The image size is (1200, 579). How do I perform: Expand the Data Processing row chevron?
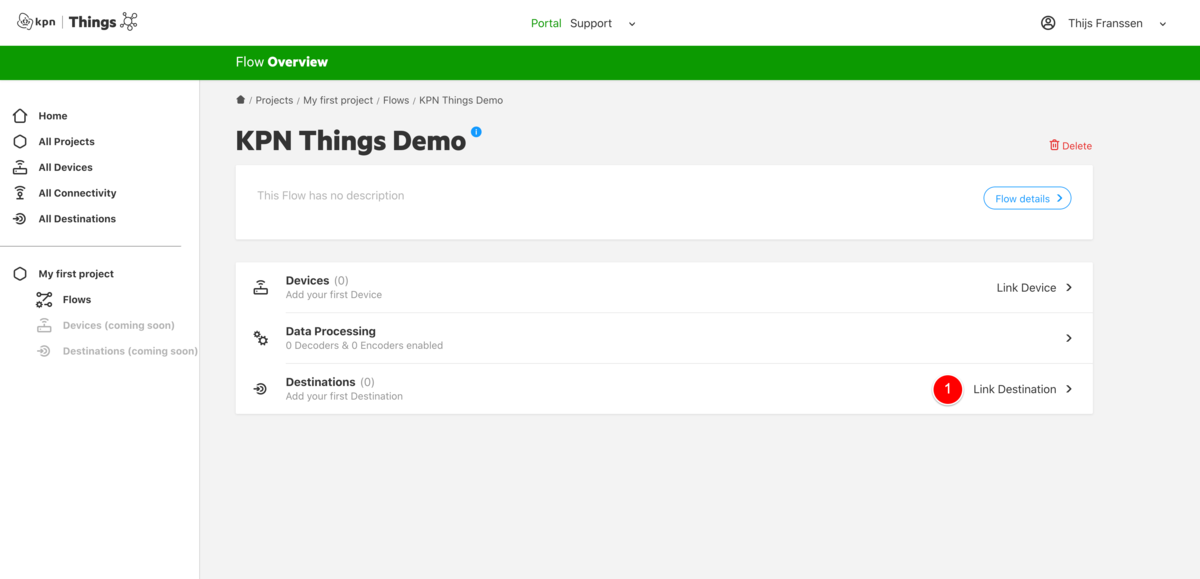point(1068,338)
